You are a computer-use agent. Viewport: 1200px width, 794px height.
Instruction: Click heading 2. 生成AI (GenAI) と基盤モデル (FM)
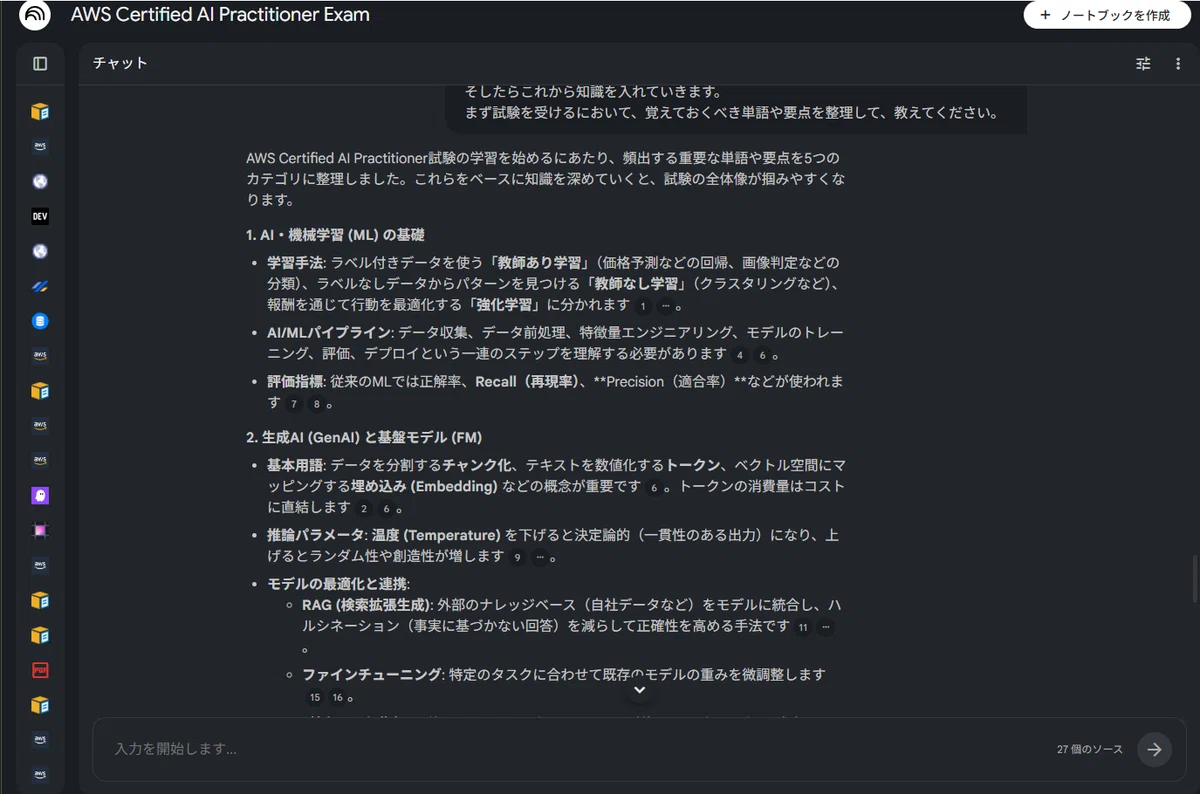(x=364, y=437)
